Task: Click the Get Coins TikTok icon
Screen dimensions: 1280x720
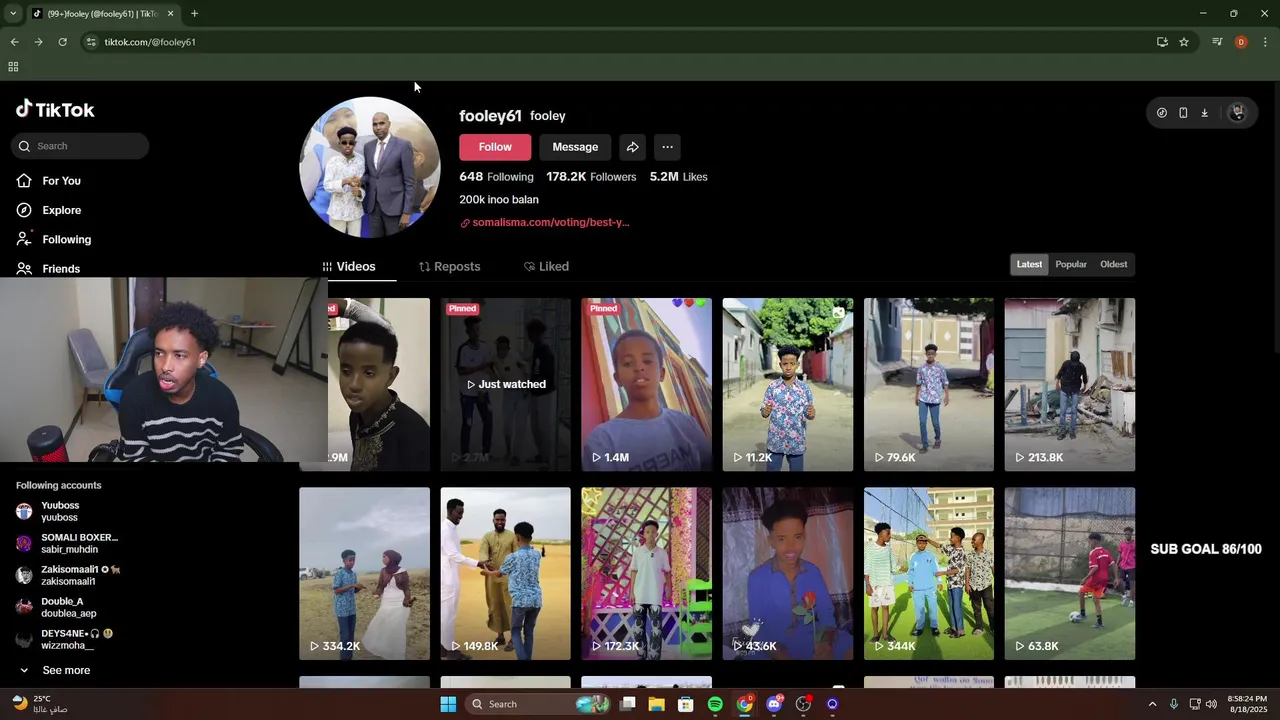Action: [1161, 113]
